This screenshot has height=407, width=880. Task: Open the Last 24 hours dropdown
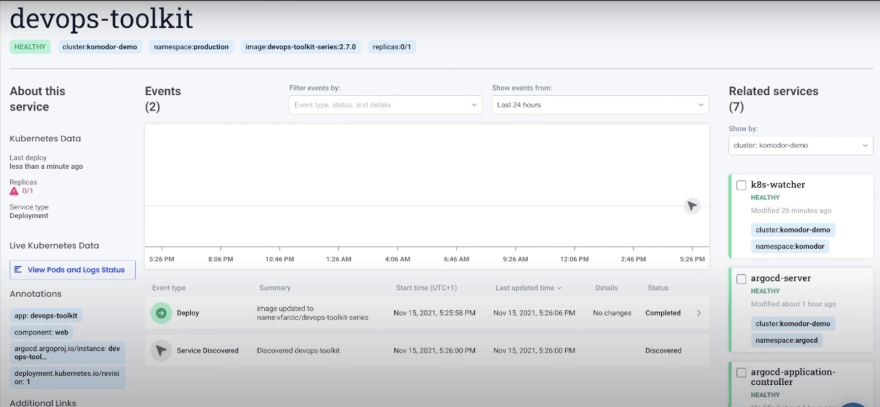coord(600,105)
